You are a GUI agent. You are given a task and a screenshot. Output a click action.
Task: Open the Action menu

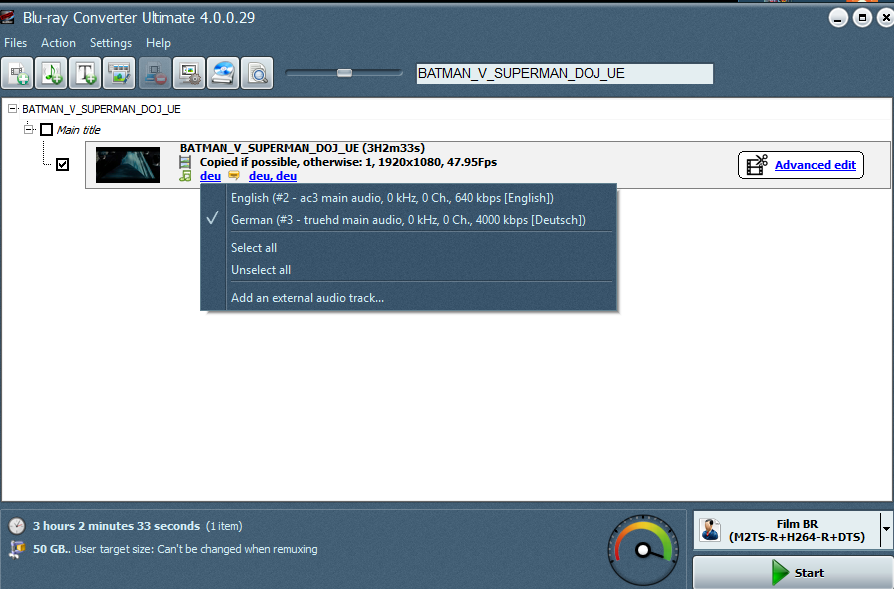coord(58,43)
